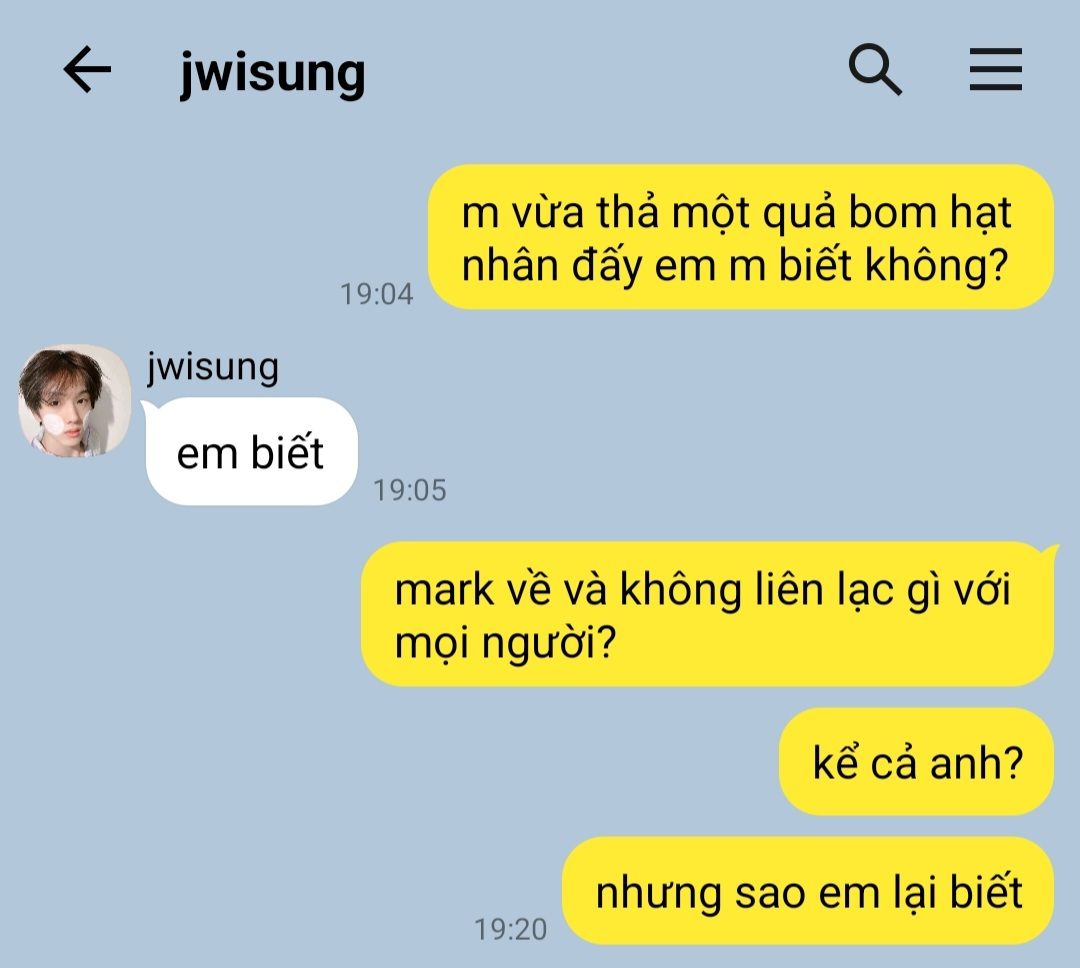Open the hamburger menu icon

[996, 70]
